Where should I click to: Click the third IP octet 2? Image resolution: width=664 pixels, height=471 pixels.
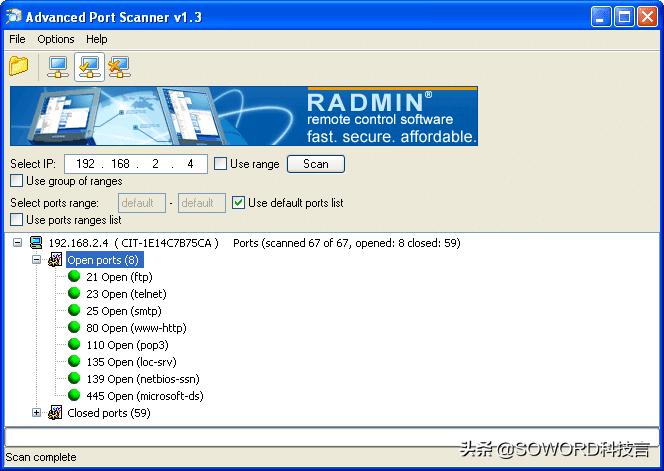[155, 164]
